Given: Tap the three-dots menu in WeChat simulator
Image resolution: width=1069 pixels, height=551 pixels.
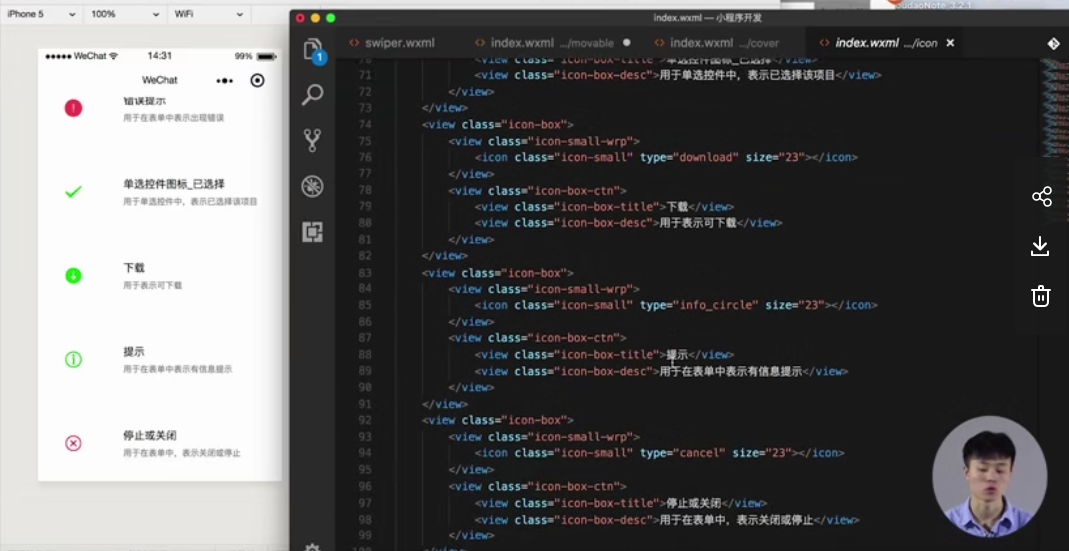Looking at the screenshot, I should [224, 80].
